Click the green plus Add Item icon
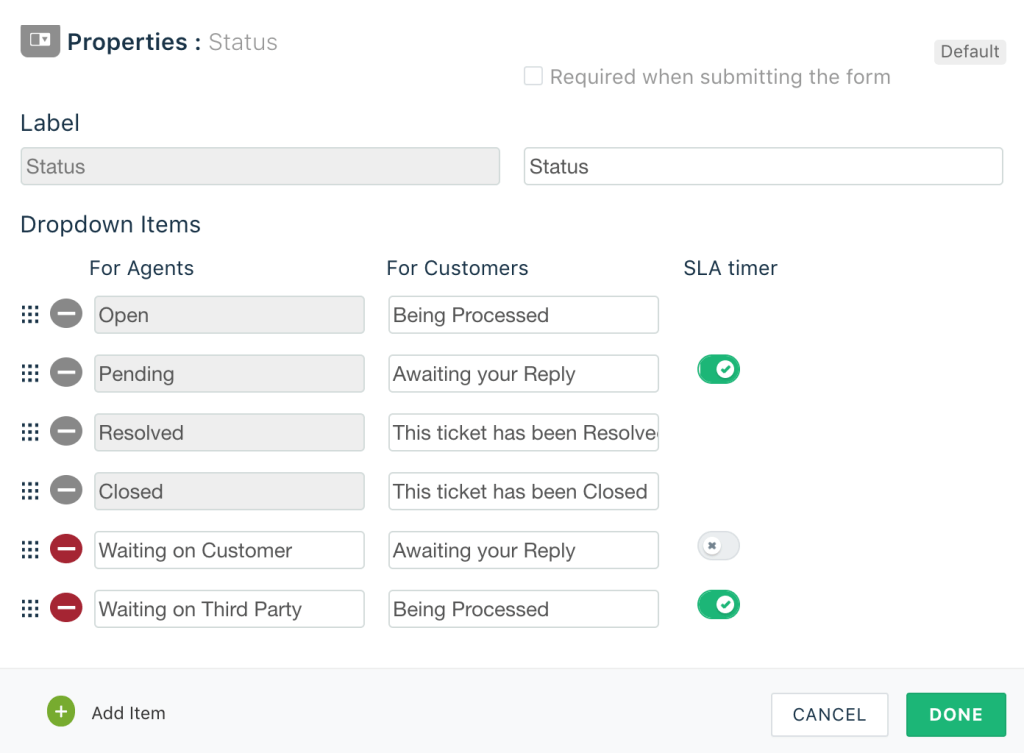The image size is (1024, 753). (x=60, y=711)
